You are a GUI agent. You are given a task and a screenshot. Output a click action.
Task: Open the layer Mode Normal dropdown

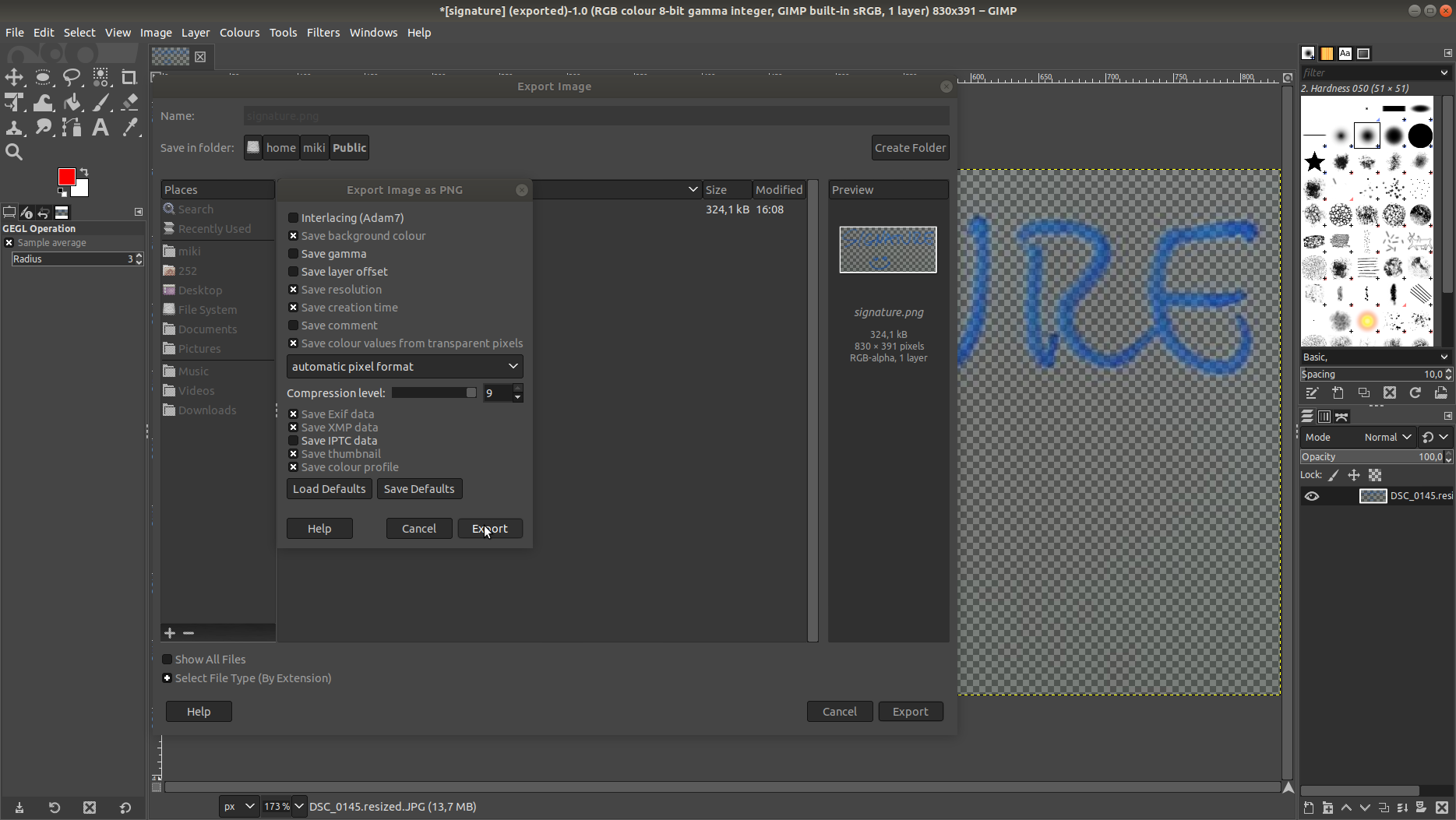[1387, 438]
